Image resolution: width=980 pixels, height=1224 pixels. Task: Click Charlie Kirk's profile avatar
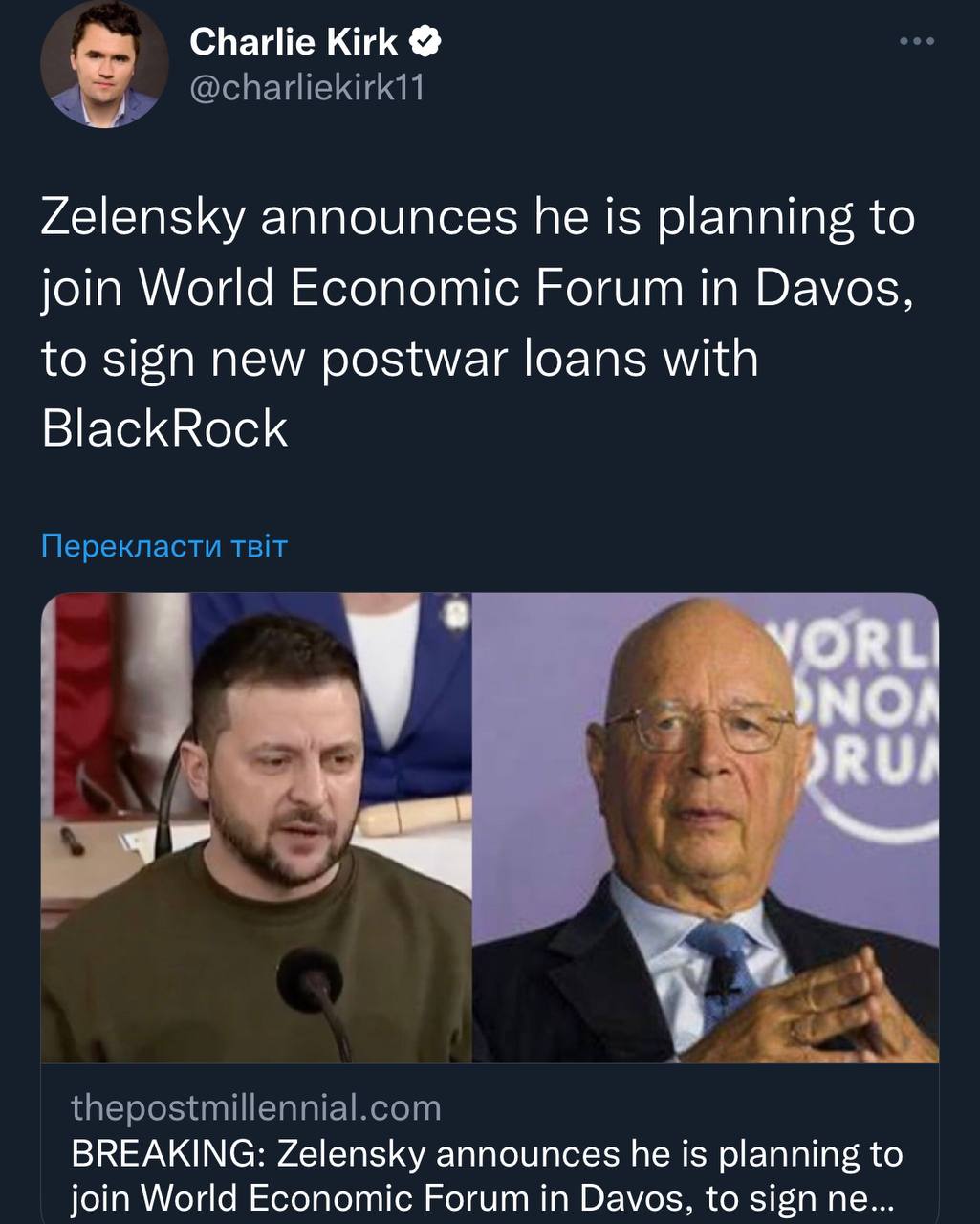(x=102, y=65)
